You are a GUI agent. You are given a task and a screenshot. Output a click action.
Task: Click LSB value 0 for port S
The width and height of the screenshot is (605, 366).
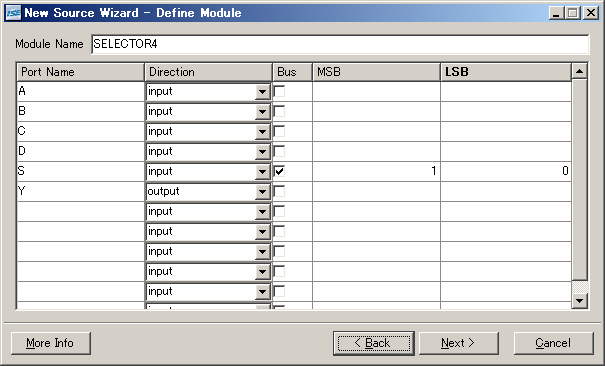(x=506, y=172)
